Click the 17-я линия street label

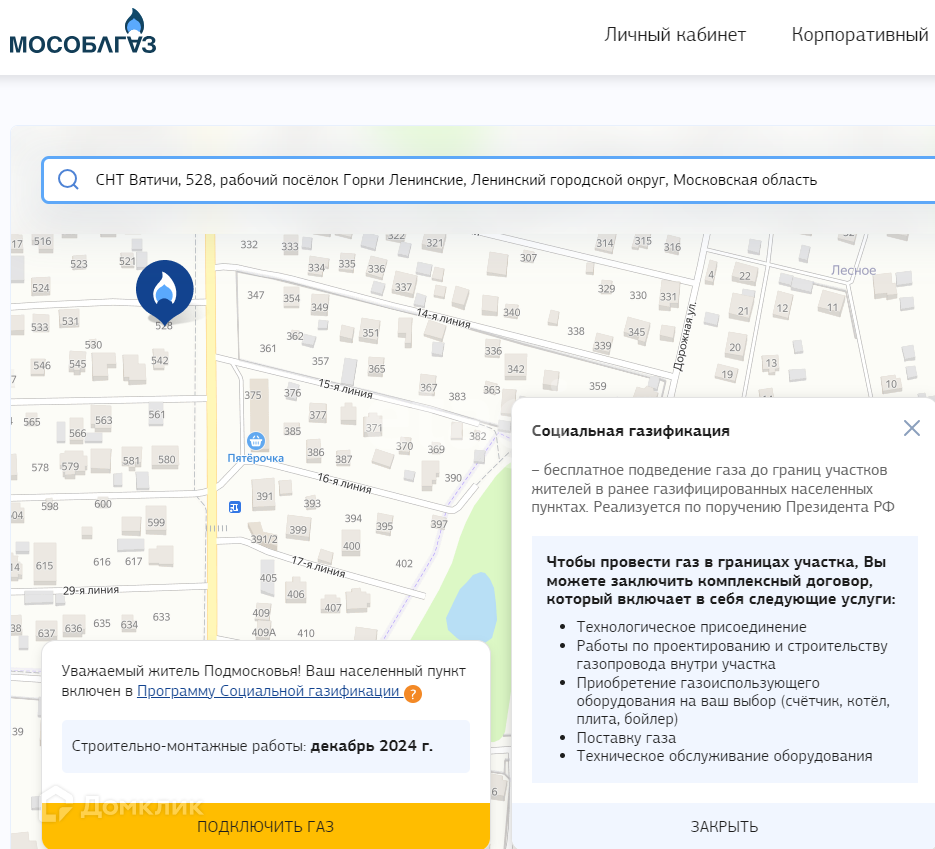click(x=318, y=566)
